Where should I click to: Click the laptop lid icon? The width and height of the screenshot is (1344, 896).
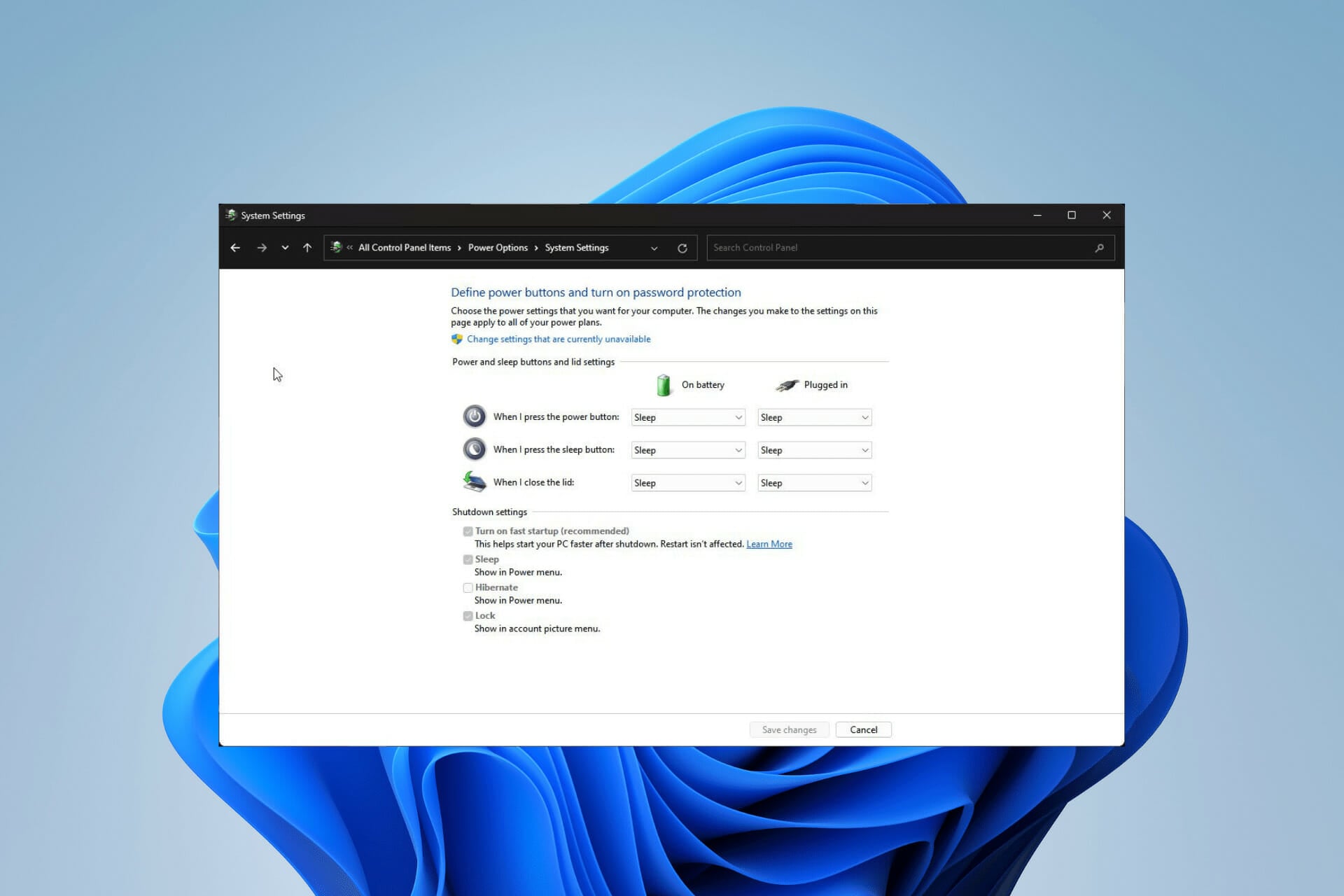click(x=475, y=482)
